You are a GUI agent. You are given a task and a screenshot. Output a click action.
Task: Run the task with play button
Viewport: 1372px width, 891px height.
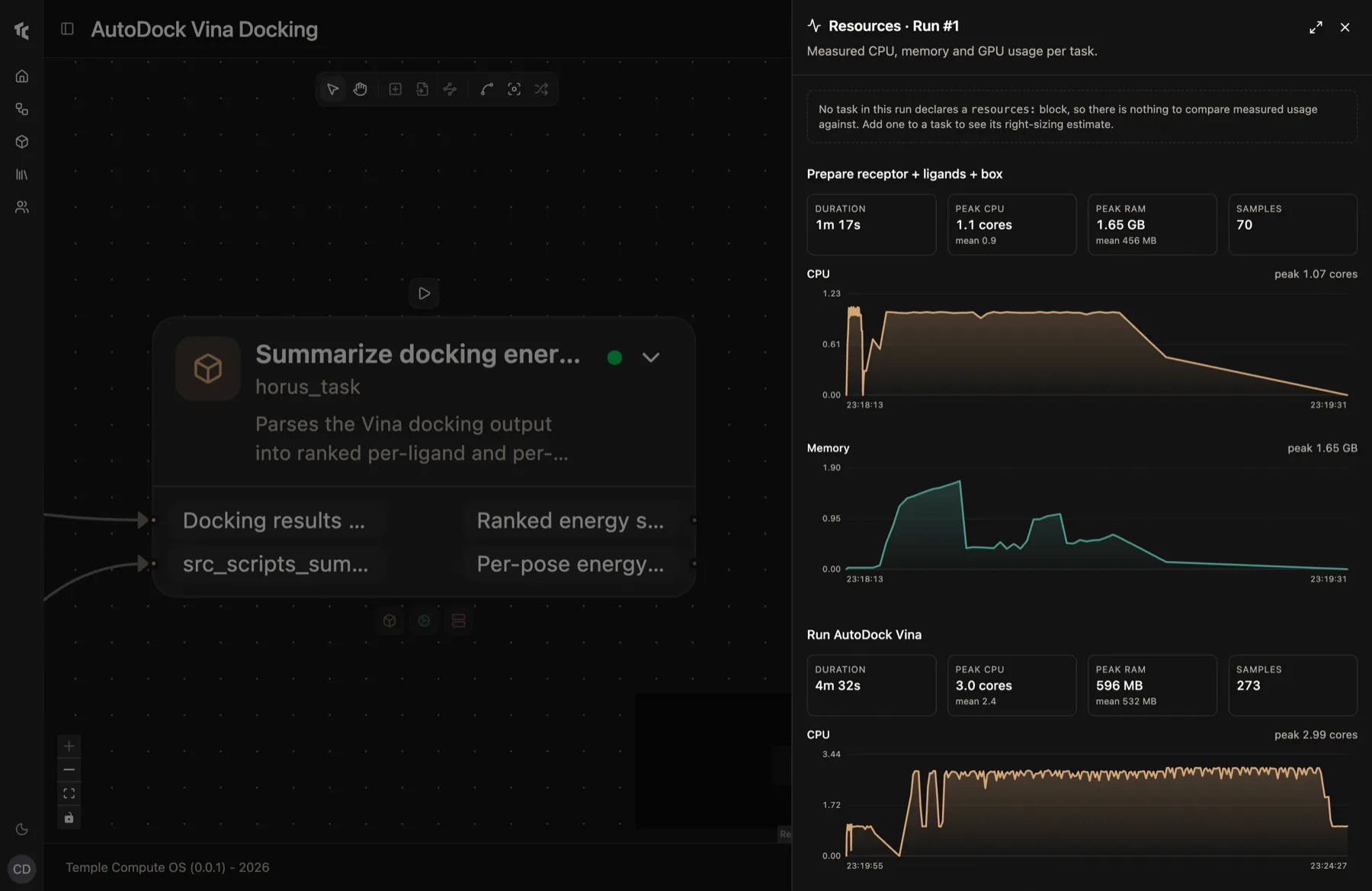tap(424, 293)
